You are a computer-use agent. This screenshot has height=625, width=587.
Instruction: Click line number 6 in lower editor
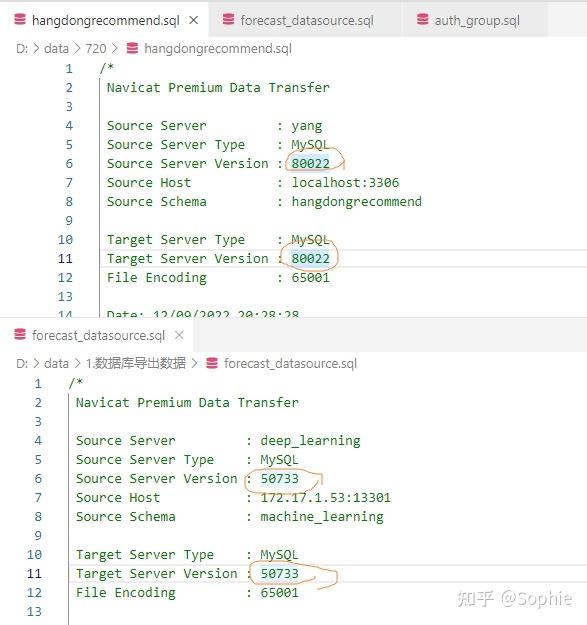coord(38,478)
